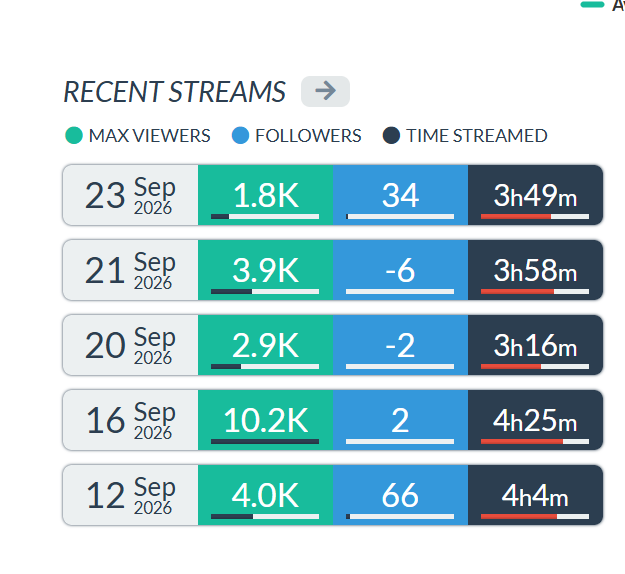
Task: Open the 23 Sep 2026 stream
Action: [332, 195]
